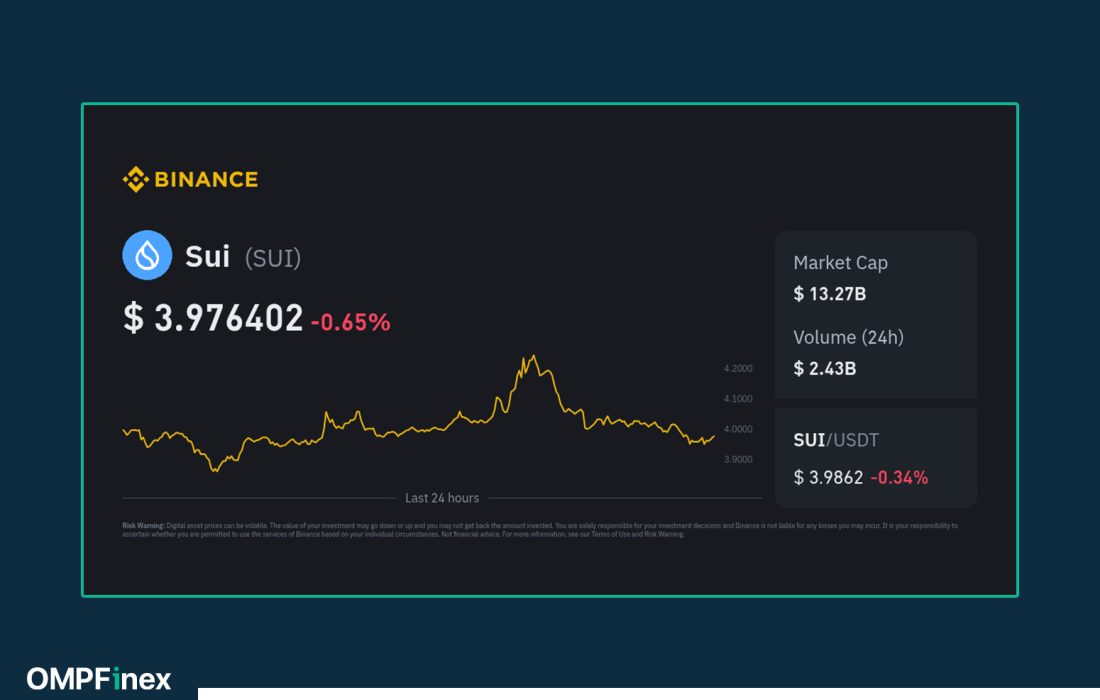Image resolution: width=1100 pixels, height=700 pixels.
Task: Click the 3.9000 axis value
Action: pyautogui.click(x=738, y=459)
